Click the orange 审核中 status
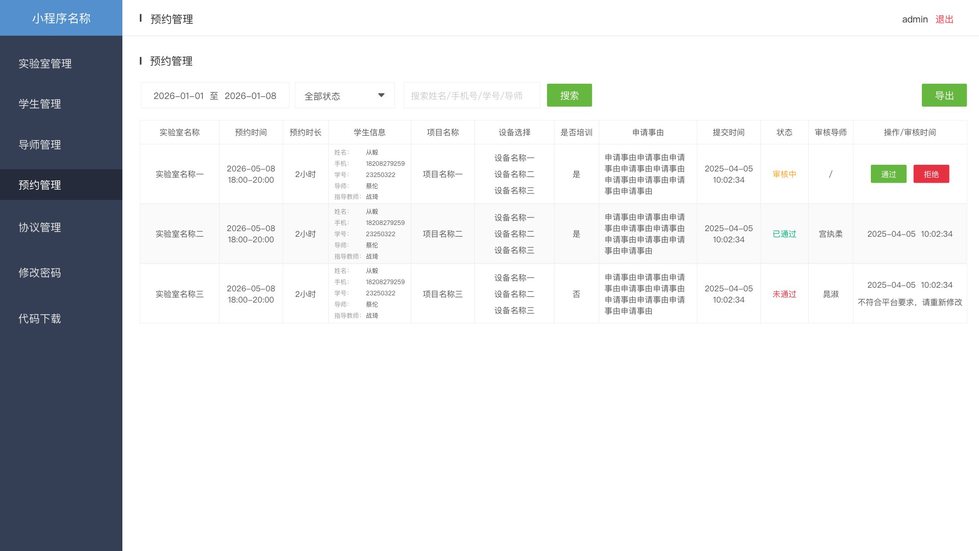Image resolution: width=979 pixels, height=551 pixels. click(784, 174)
